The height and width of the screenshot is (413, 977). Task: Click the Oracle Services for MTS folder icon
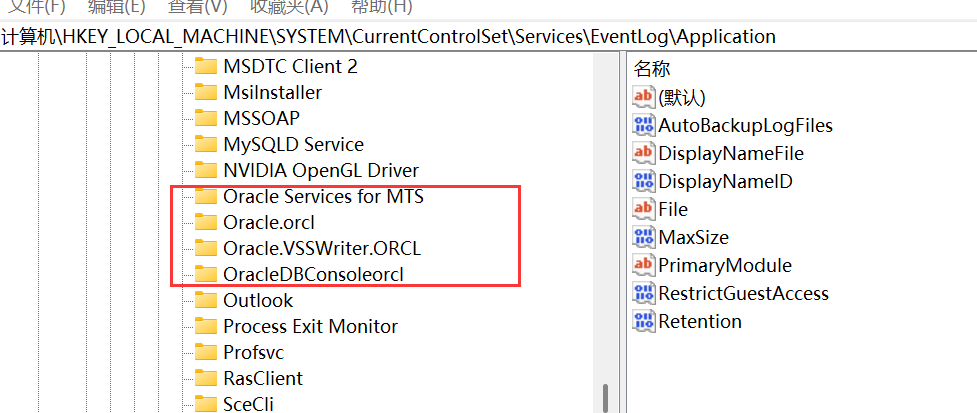click(205, 196)
